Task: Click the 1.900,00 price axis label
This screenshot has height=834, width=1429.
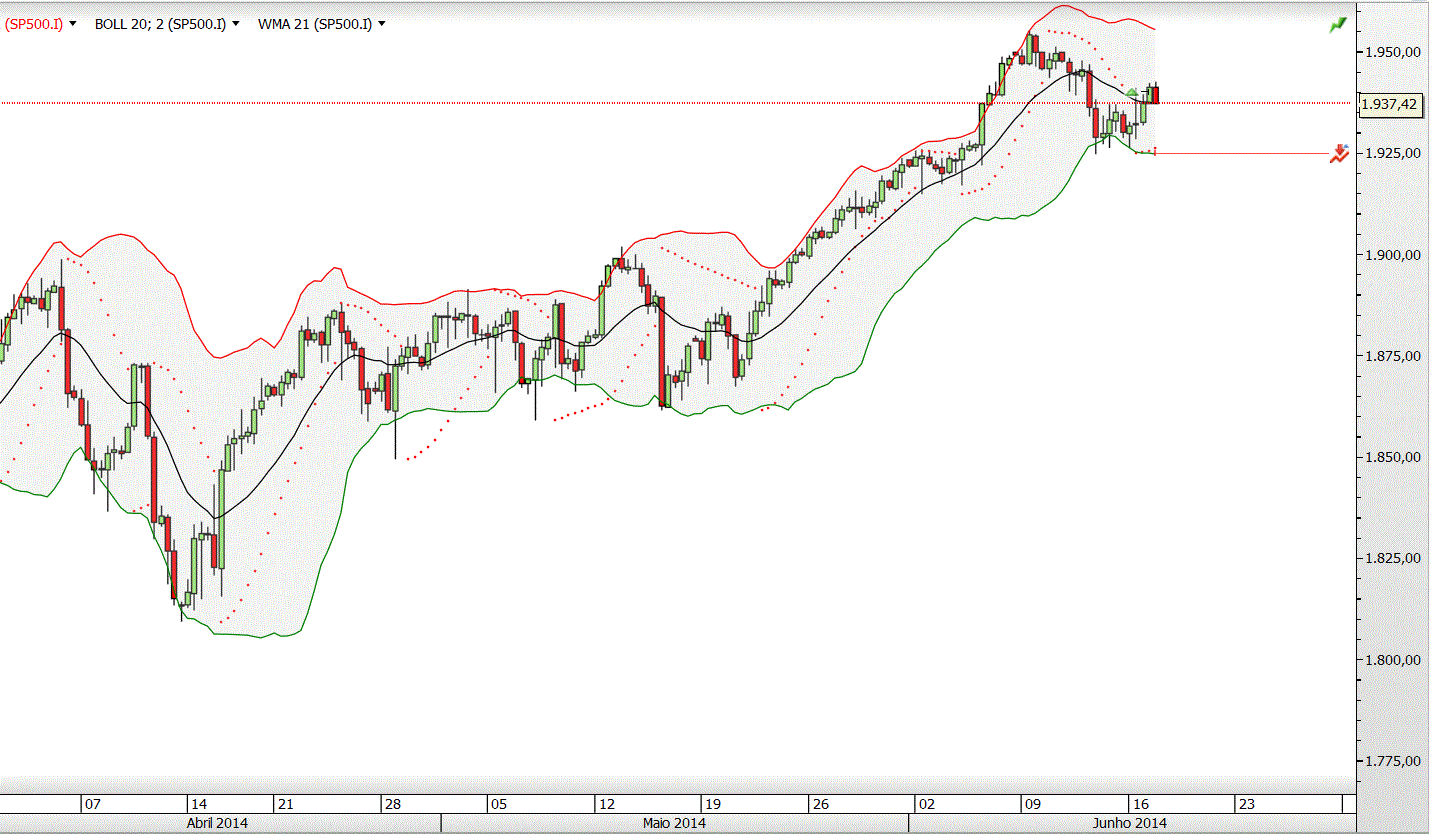Action: click(1393, 255)
